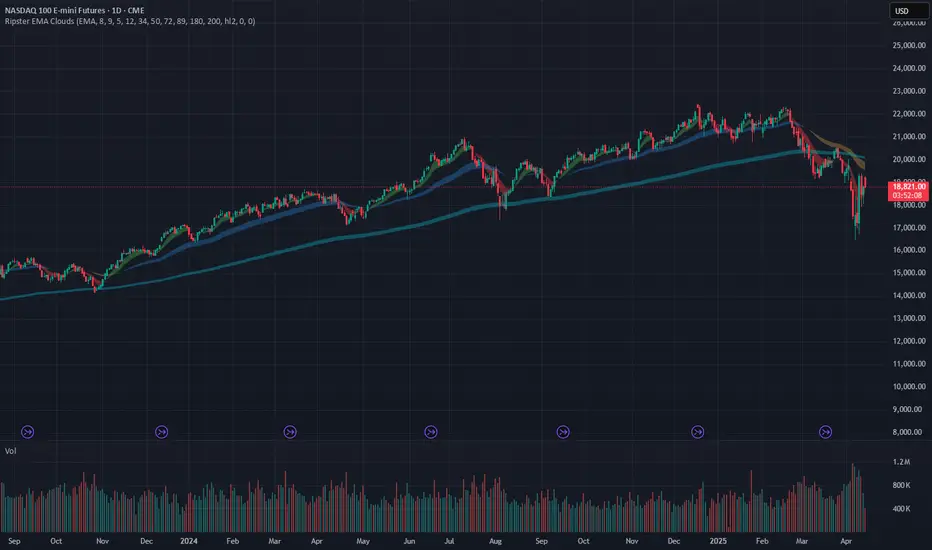Screen dimensions: 932x550
Task: Select the Ripster EMA Clouds indicator legend
Action: click(x=130, y=21)
